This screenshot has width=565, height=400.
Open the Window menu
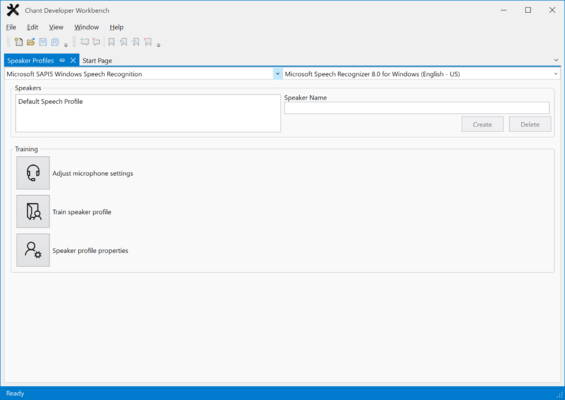[x=86, y=27]
